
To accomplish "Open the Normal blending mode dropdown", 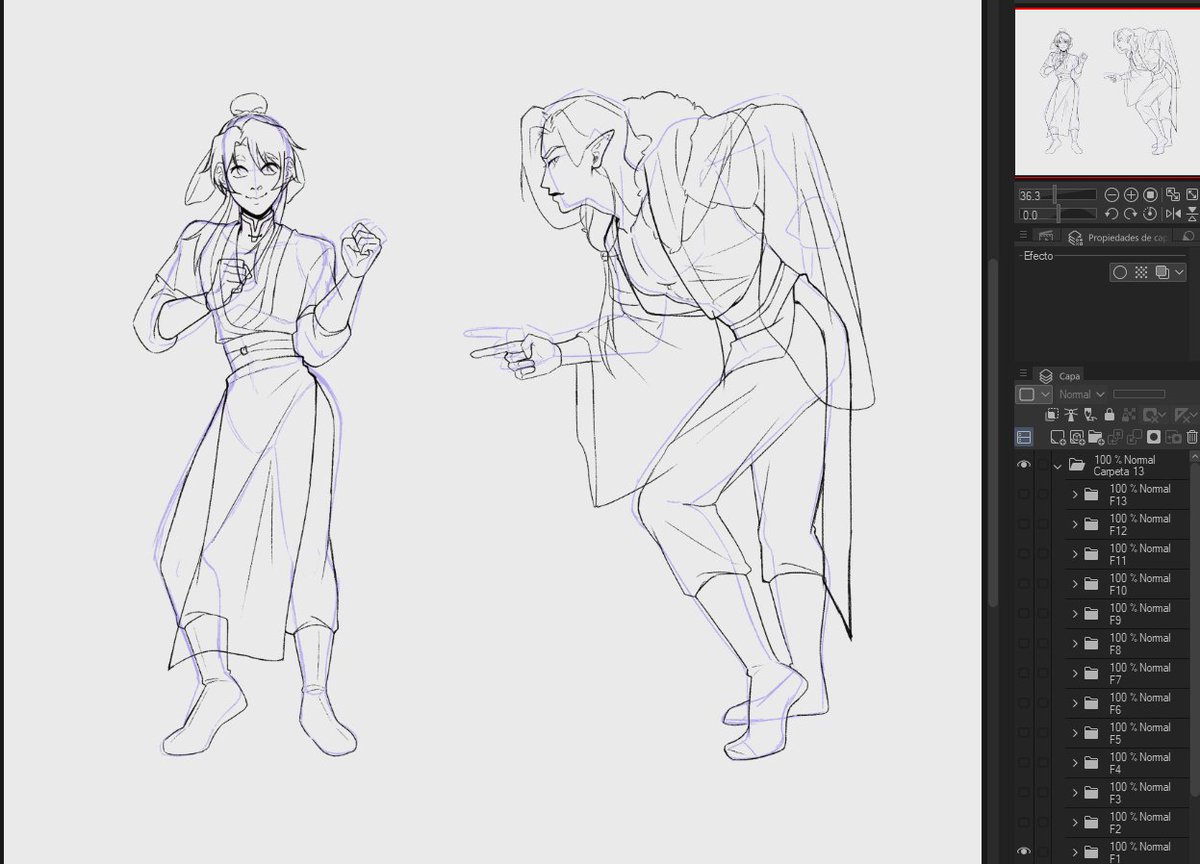I will pyautogui.click(x=1082, y=394).
